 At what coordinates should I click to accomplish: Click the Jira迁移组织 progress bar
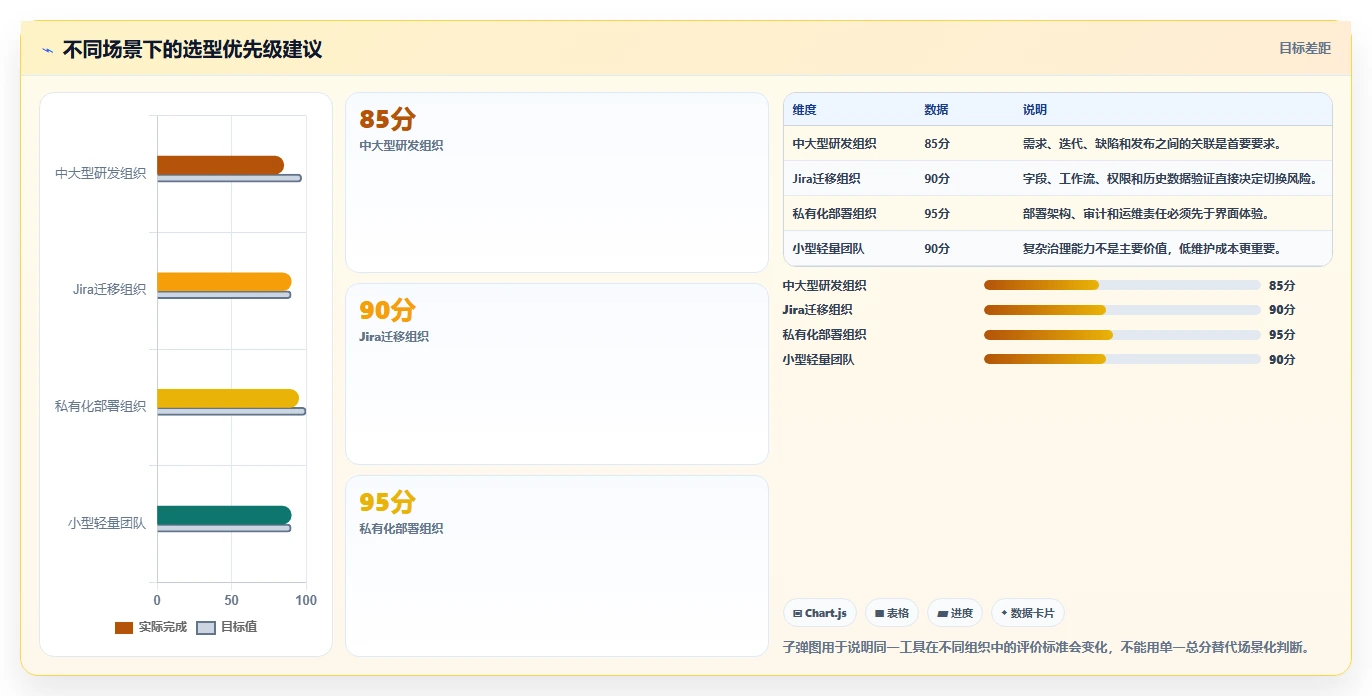[x=1122, y=310]
